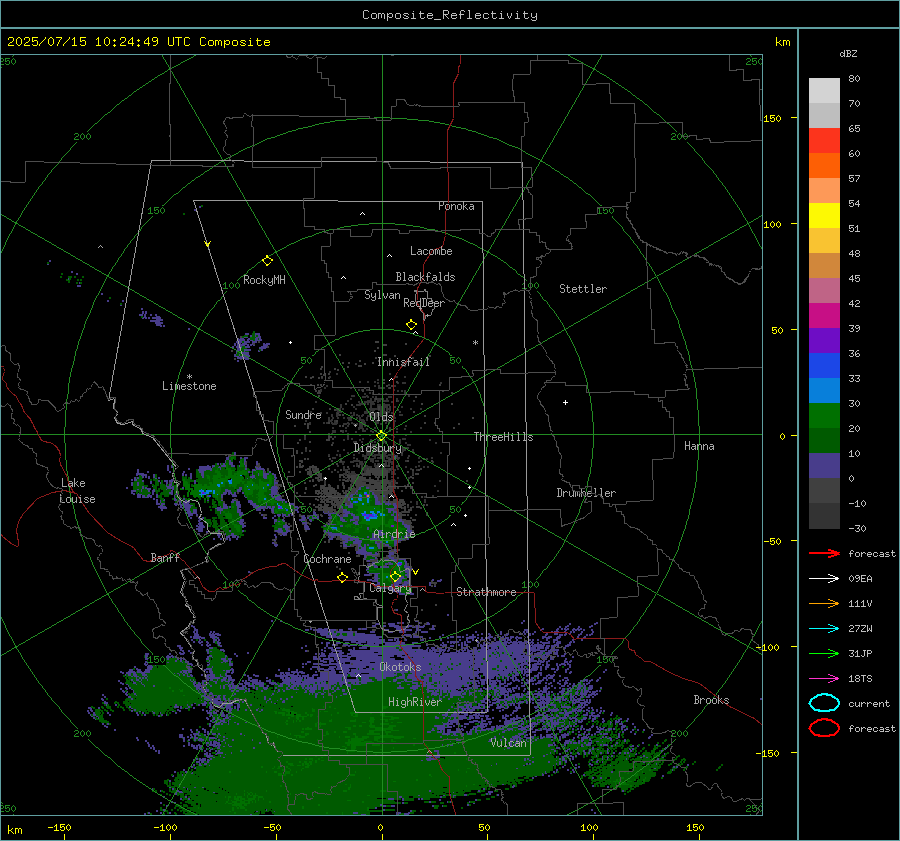Click the Olds town label

(x=381, y=417)
